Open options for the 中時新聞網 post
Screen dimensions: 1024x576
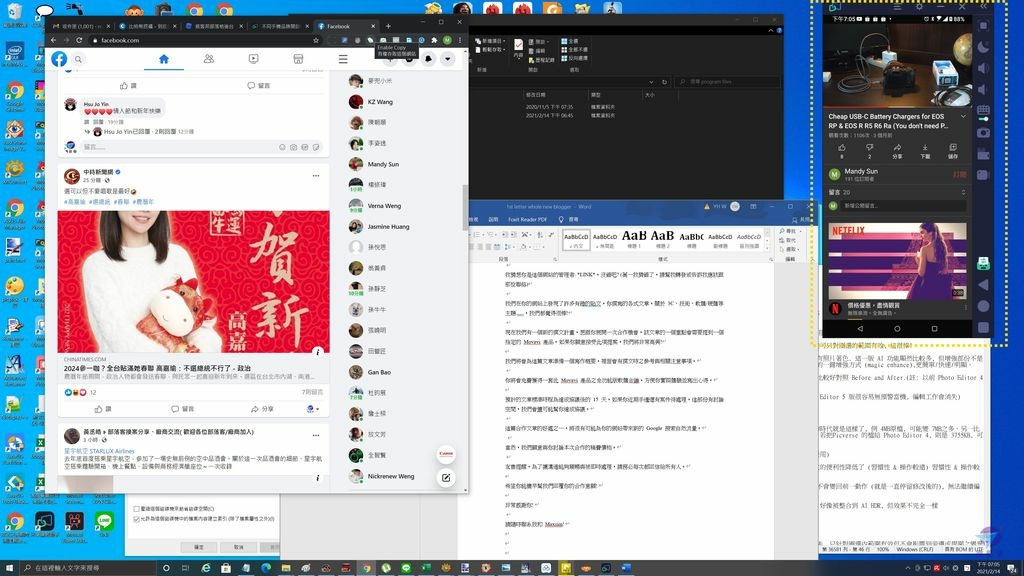[316, 176]
